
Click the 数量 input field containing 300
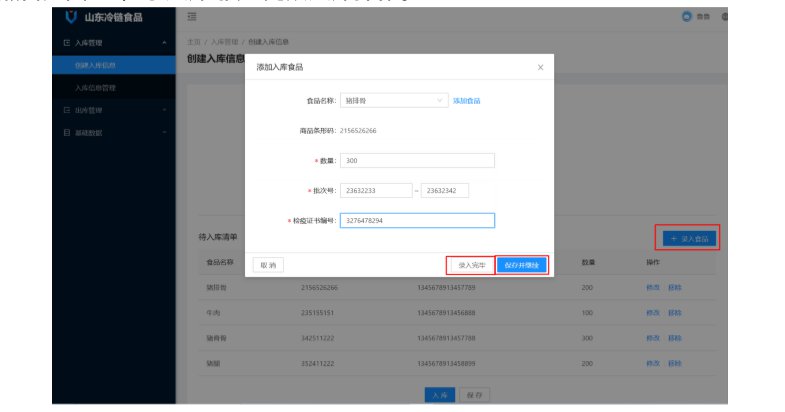(417, 160)
